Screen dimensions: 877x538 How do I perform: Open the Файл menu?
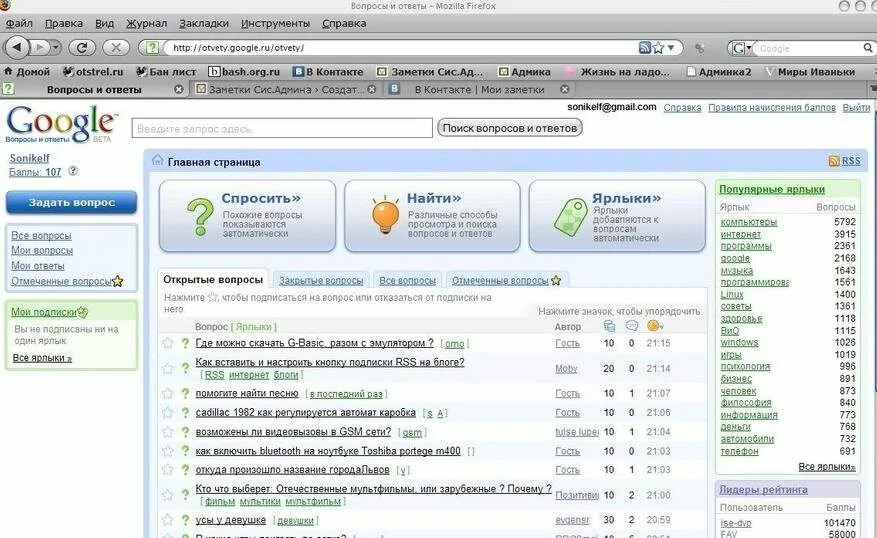pyautogui.click(x=19, y=23)
